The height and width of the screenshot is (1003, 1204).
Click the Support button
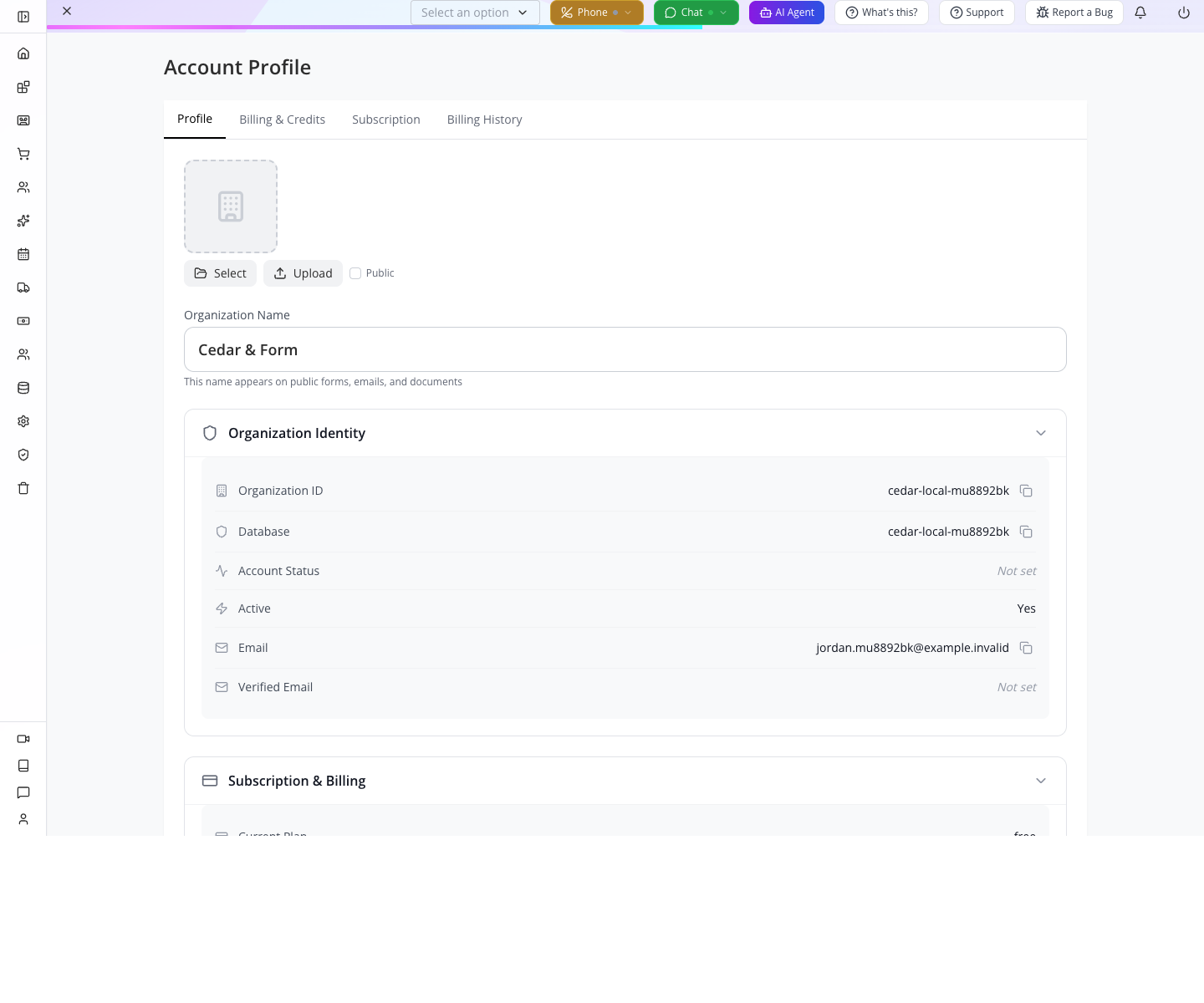coord(977,13)
